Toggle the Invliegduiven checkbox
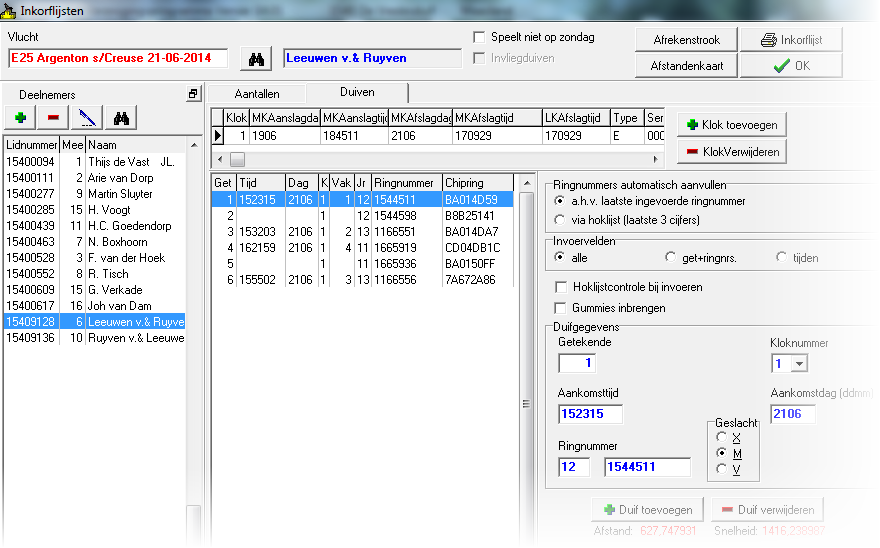The width and height of the screenshot is (880, 548). point(479,58)
